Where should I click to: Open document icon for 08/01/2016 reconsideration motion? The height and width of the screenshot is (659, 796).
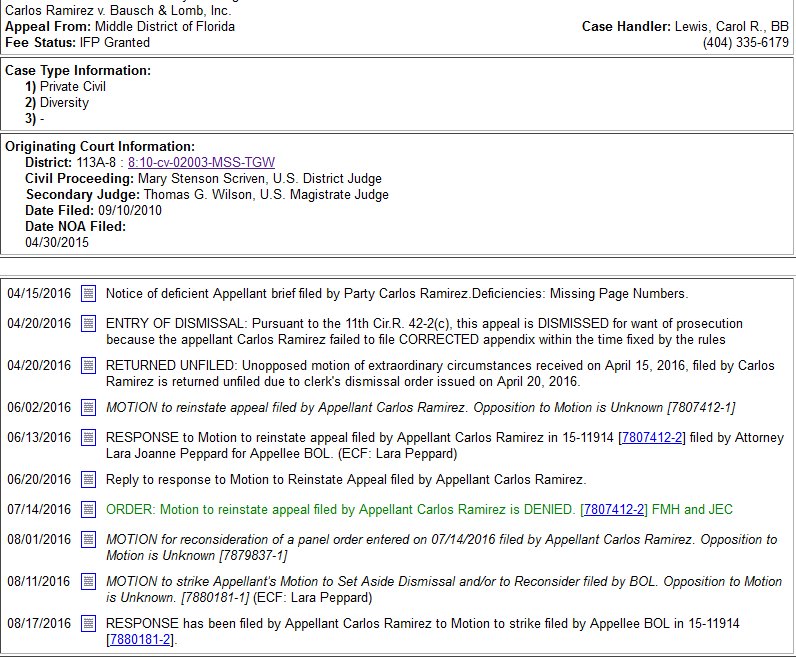pyautogui.click(x=88, y=540)
